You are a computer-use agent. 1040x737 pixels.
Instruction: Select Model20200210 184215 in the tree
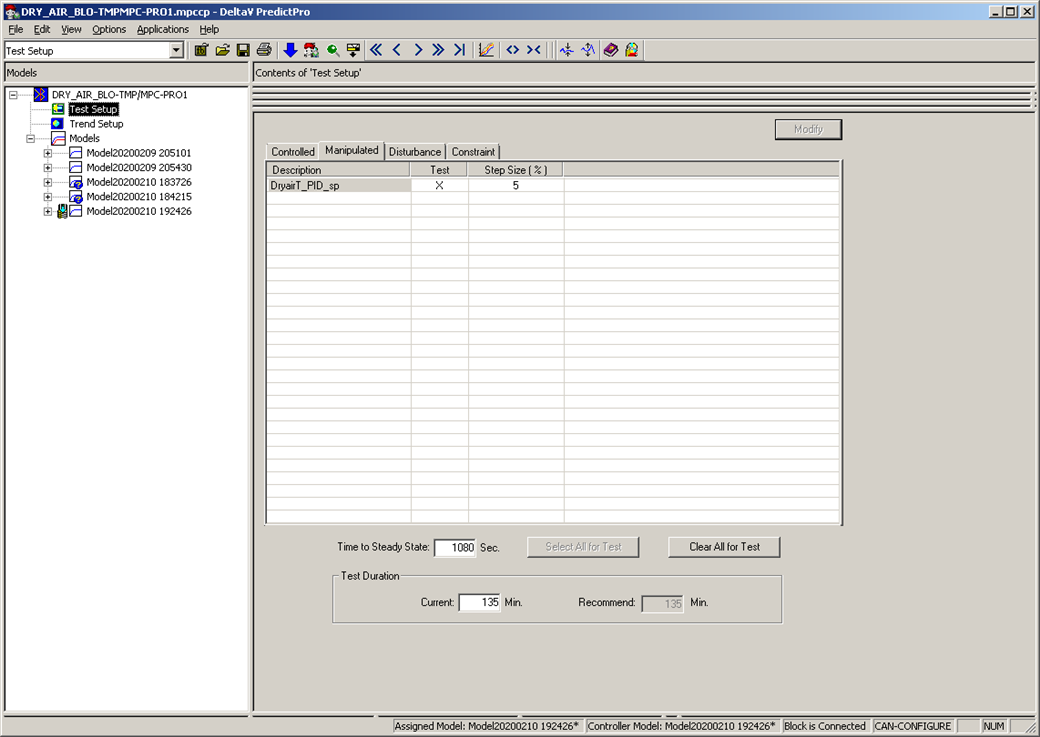139,196
